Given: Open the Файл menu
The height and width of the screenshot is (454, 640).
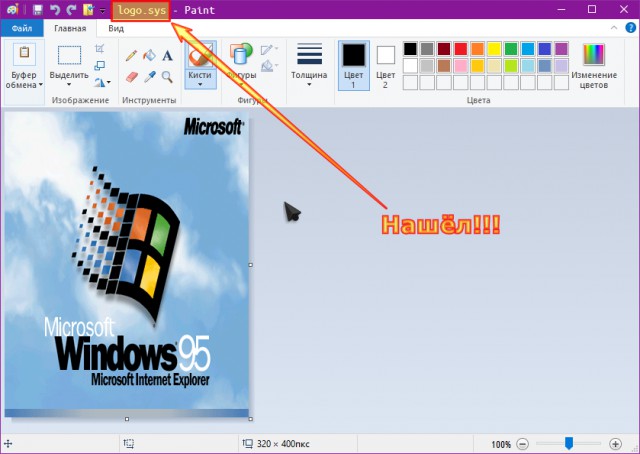Looking at the screenshot, I should click(22, 29).
